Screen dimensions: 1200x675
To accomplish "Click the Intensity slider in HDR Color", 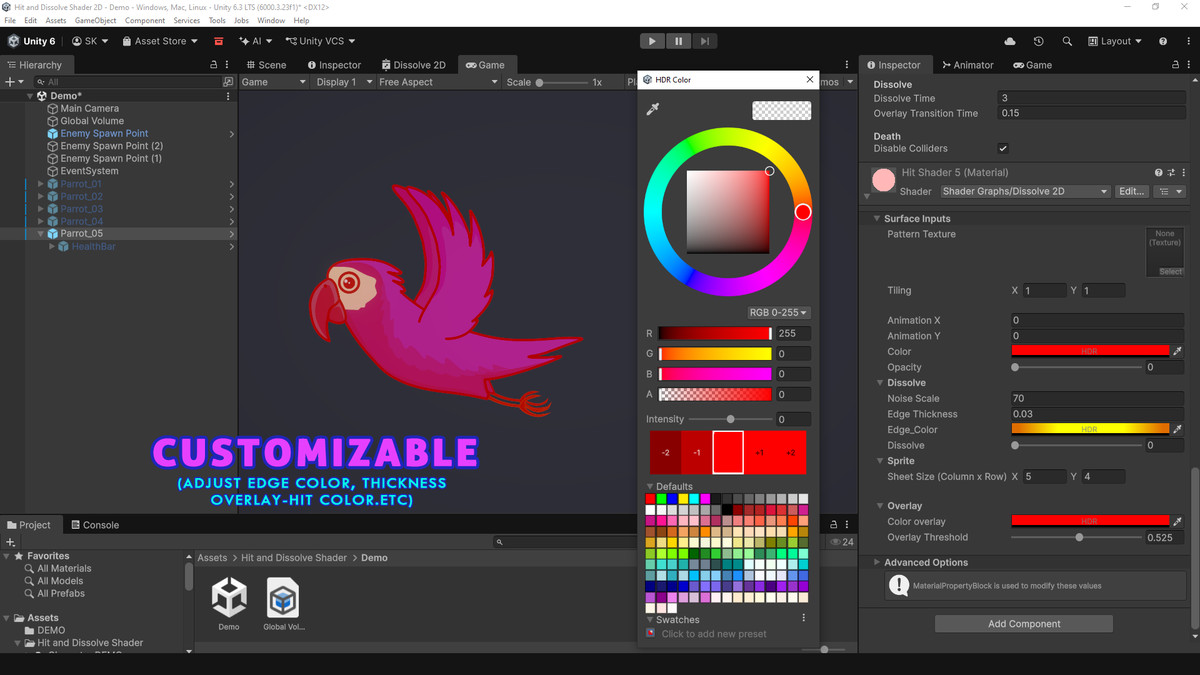I will tap(730, 419).
